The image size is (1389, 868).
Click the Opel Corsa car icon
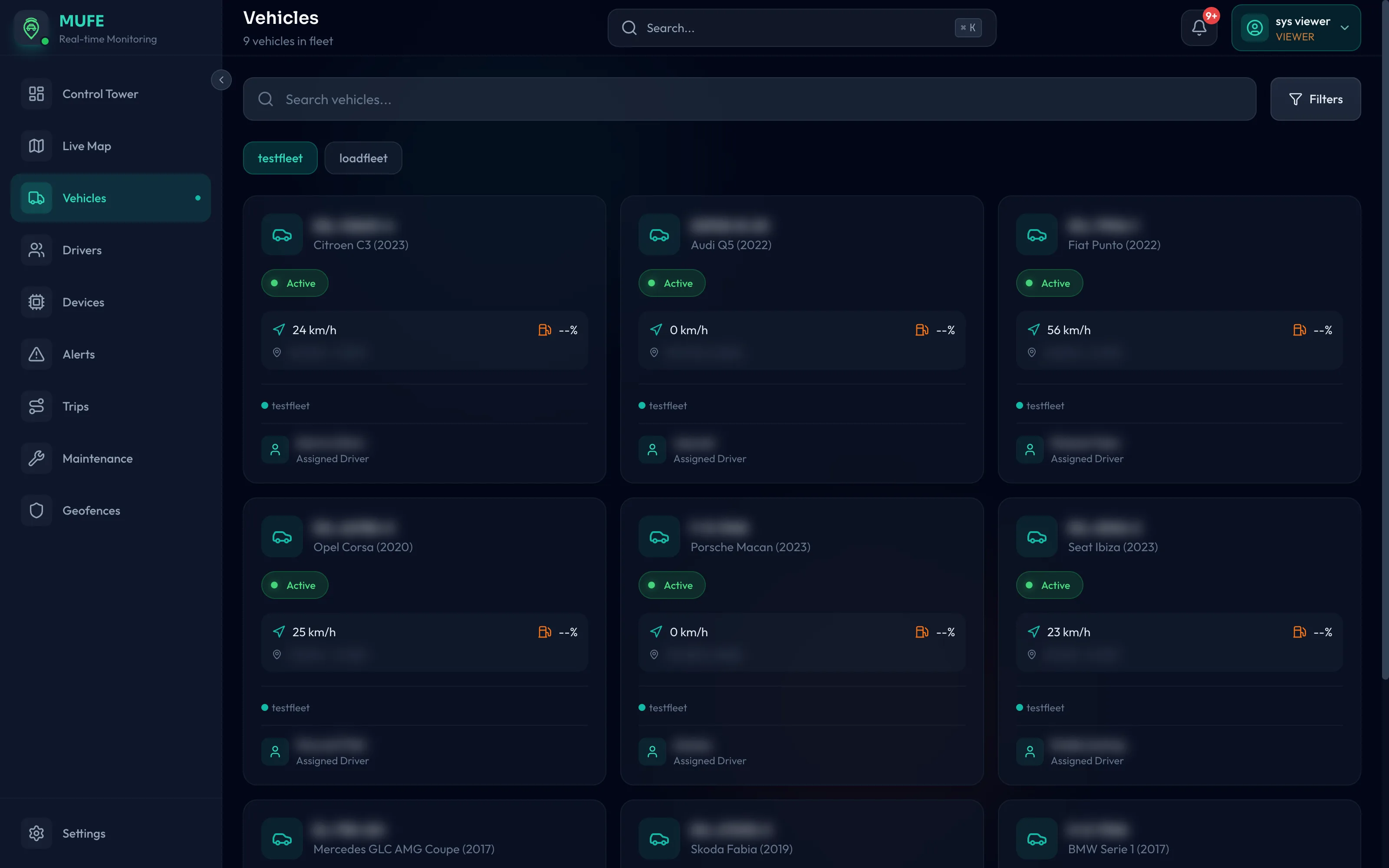pyautogui.click(x=282, y=537)
